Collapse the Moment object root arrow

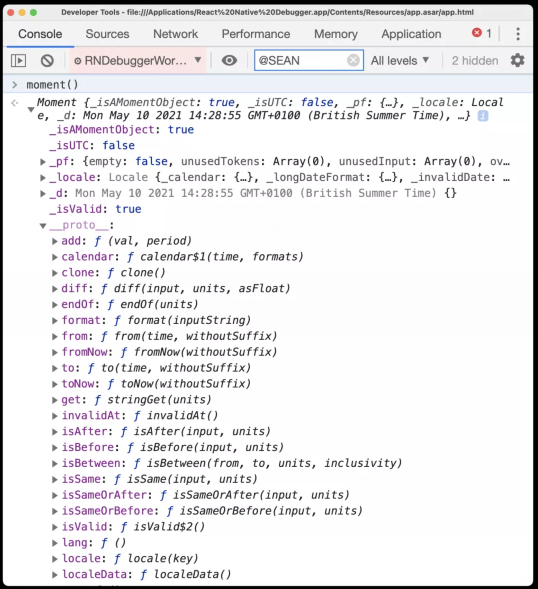(x=31, y=109)
